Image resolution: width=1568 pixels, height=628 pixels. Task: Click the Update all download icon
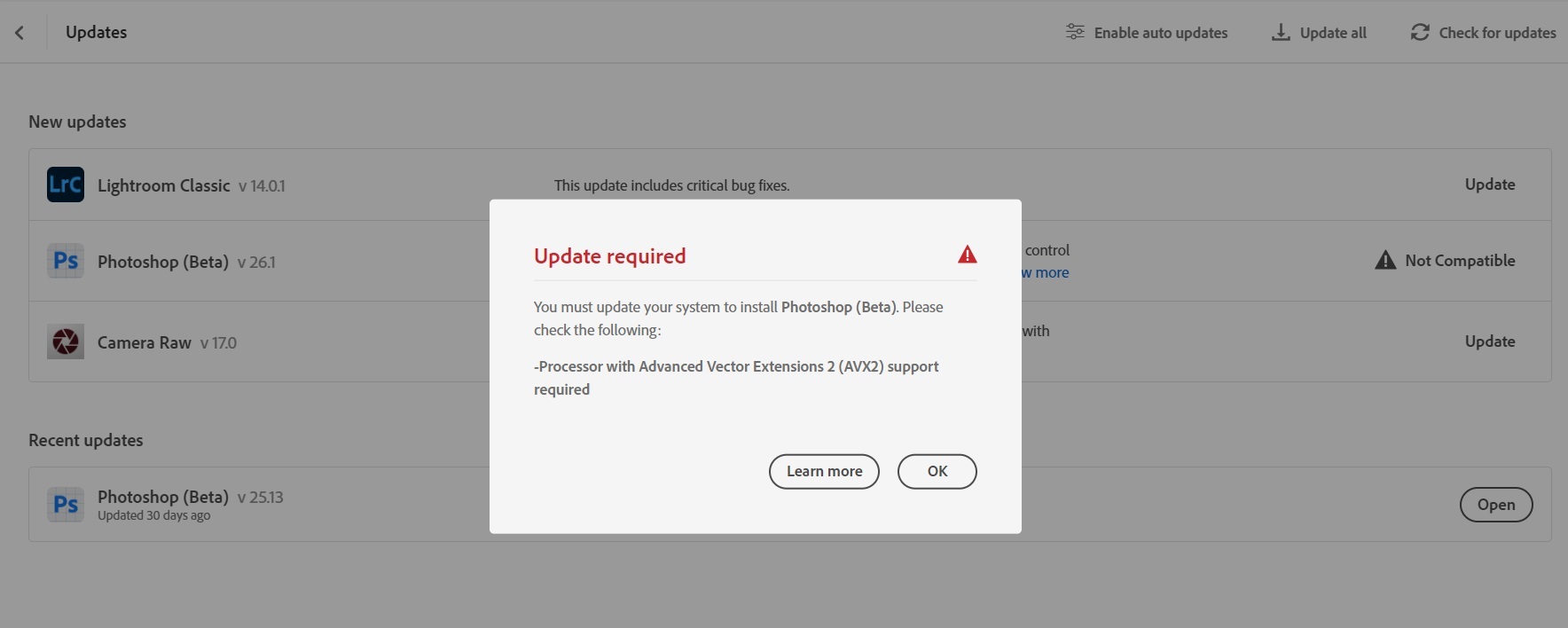[1281, 32]
